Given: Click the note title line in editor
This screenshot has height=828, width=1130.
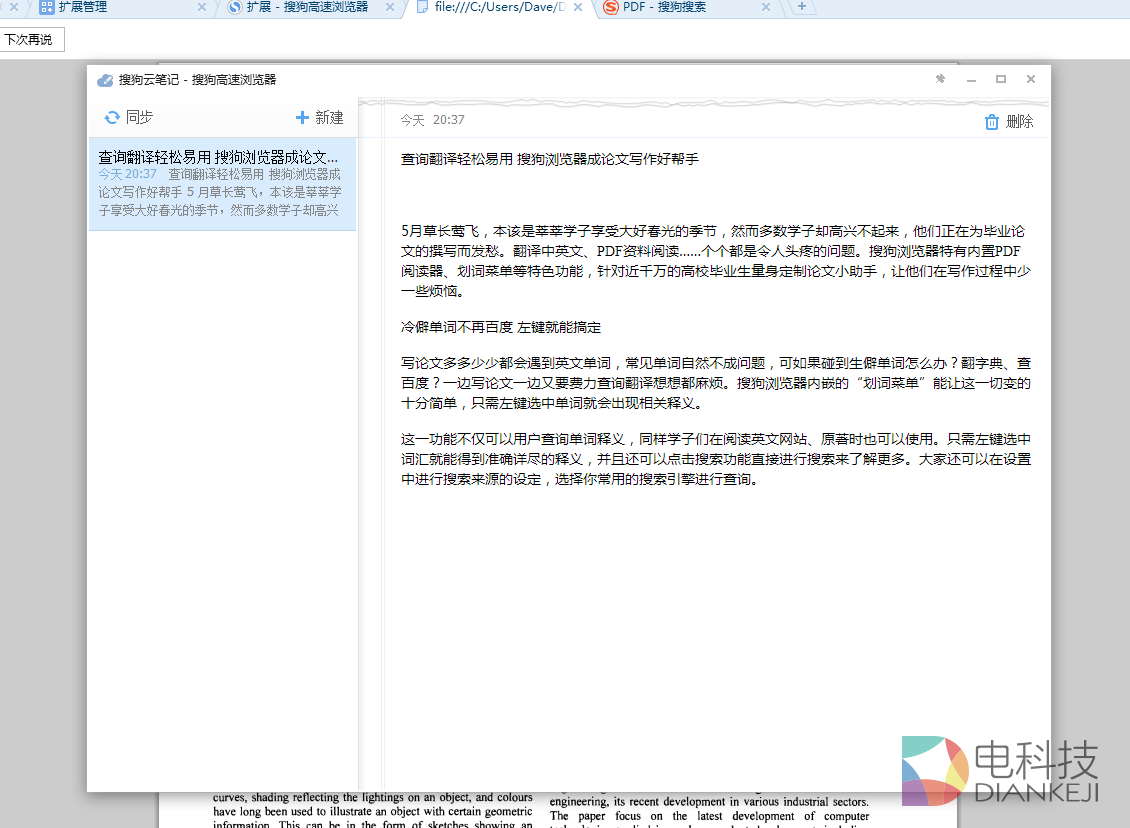Looking at the screenshot, I should click(549, 159).
